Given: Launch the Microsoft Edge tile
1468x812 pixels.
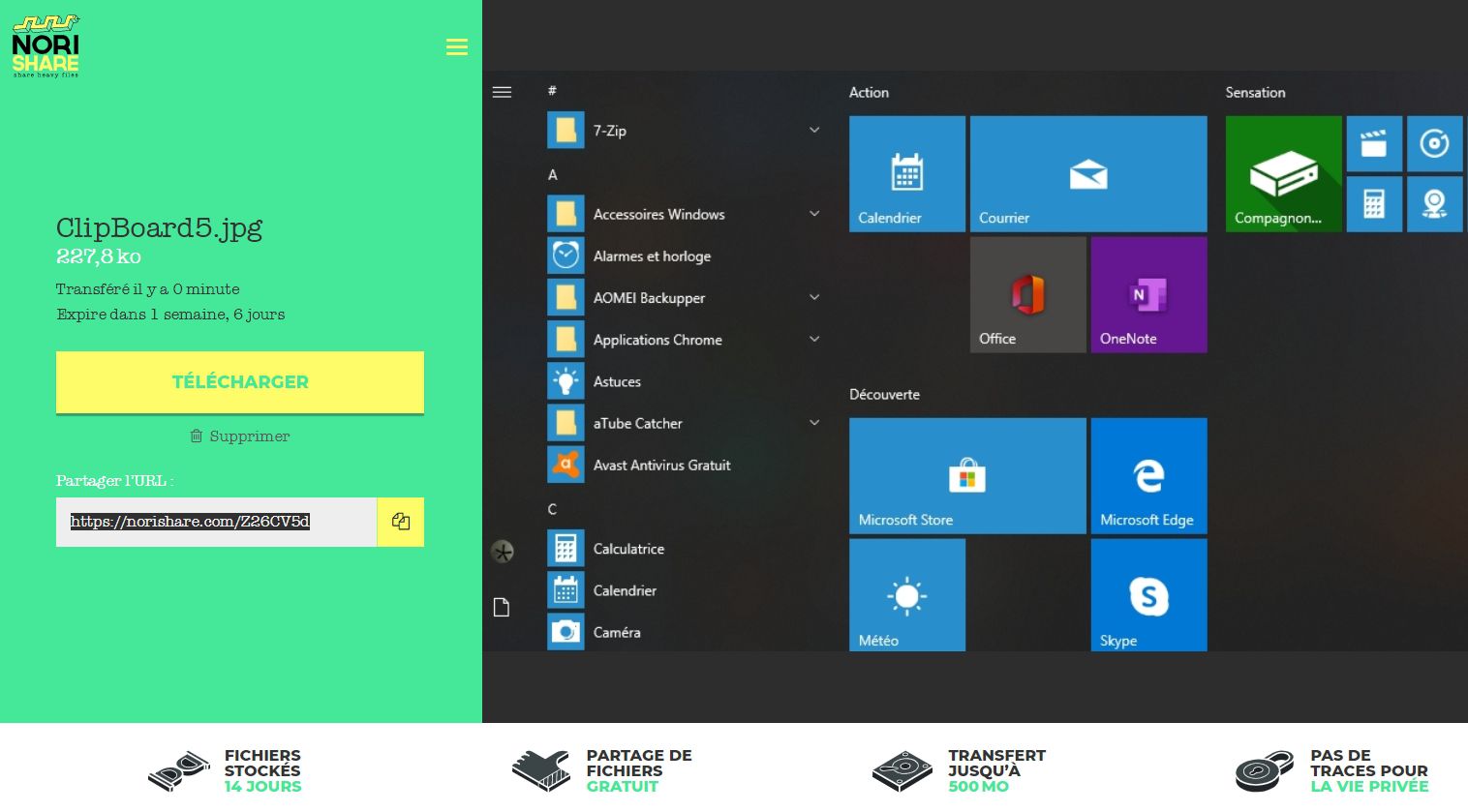Looking at the screenshot, I should pos(1149,476).
